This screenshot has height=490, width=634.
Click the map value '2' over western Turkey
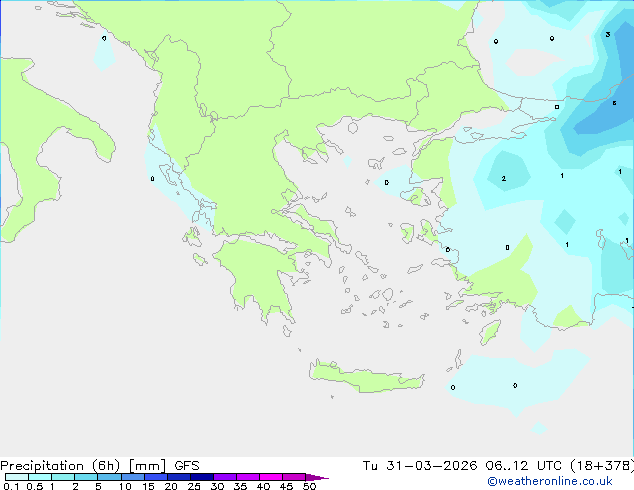pyautogui.click(x=503, y=178)
